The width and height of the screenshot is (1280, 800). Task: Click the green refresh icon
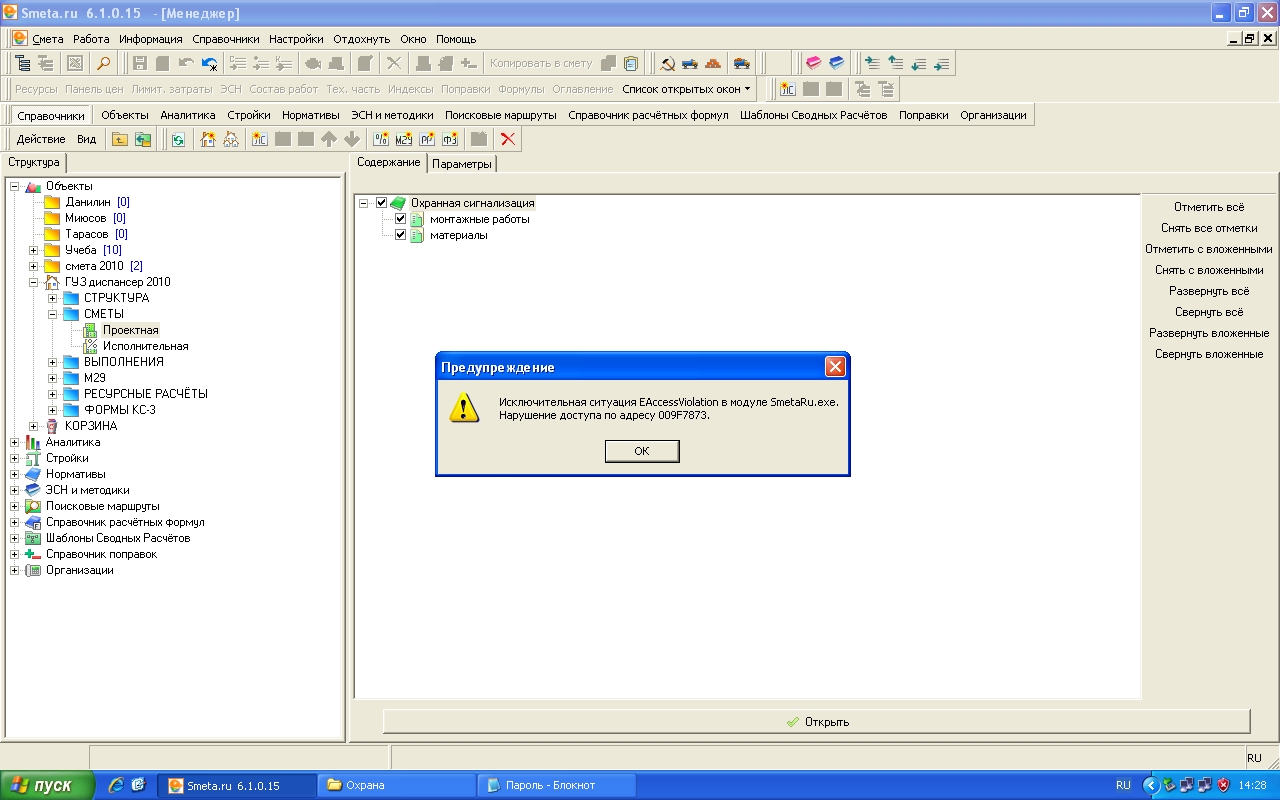[177, 139]
